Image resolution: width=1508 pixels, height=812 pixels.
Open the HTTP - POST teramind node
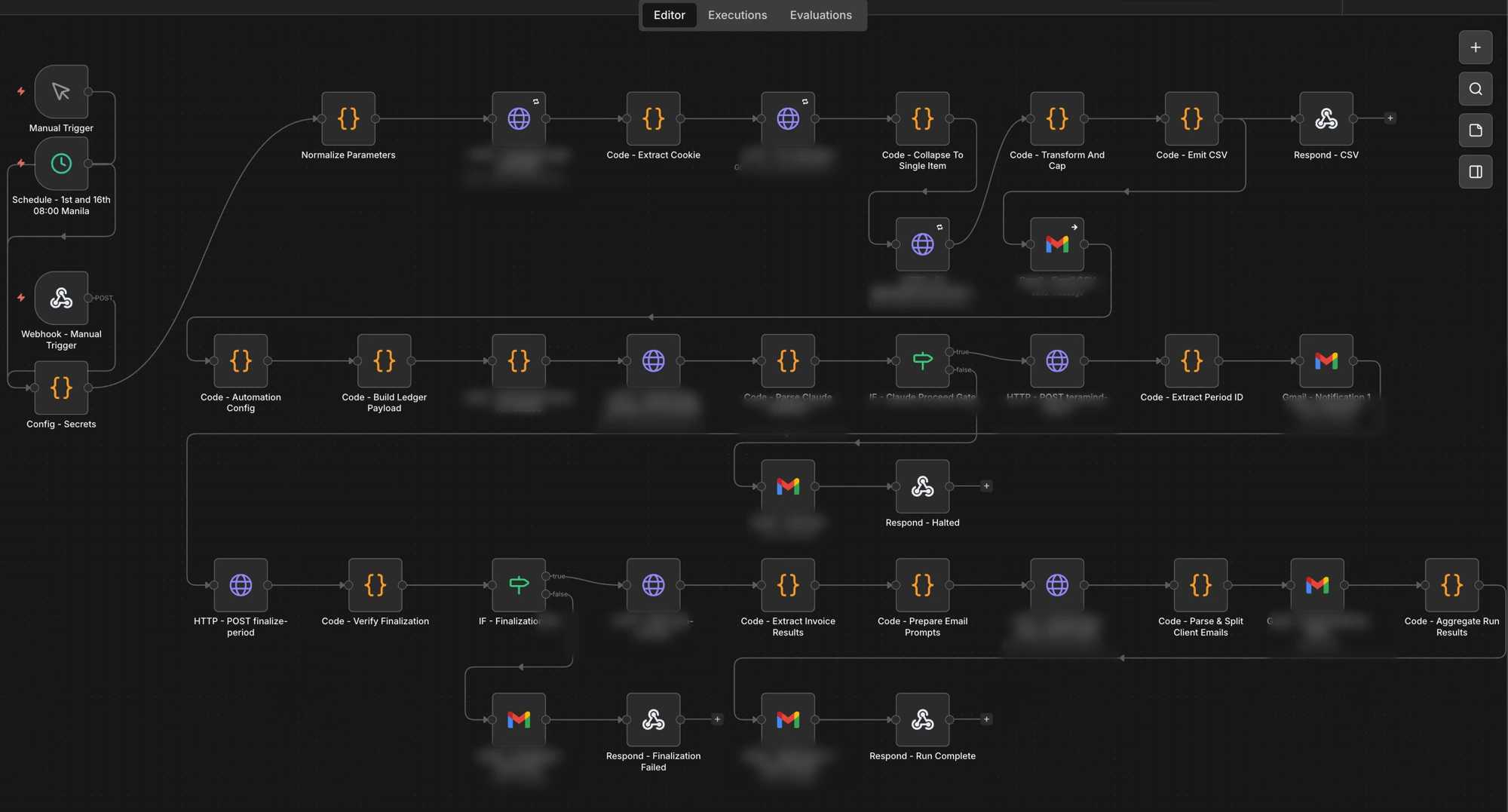(1057, 361)
